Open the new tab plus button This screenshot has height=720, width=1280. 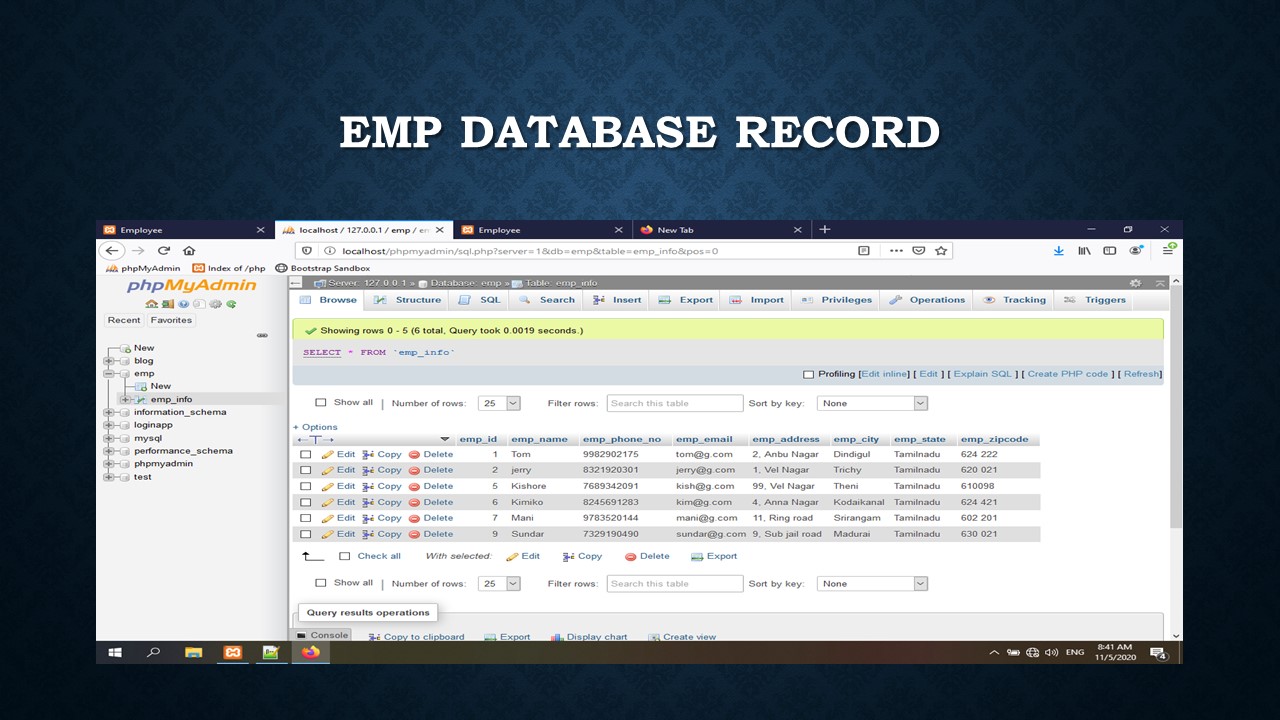pyautogui.click(x=825, y=229)
